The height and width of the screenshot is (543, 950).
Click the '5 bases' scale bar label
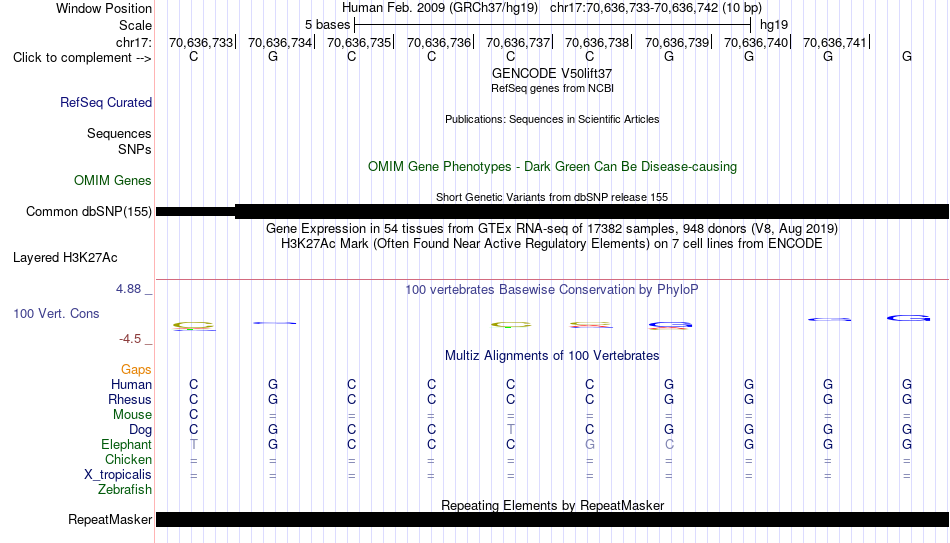327,25
